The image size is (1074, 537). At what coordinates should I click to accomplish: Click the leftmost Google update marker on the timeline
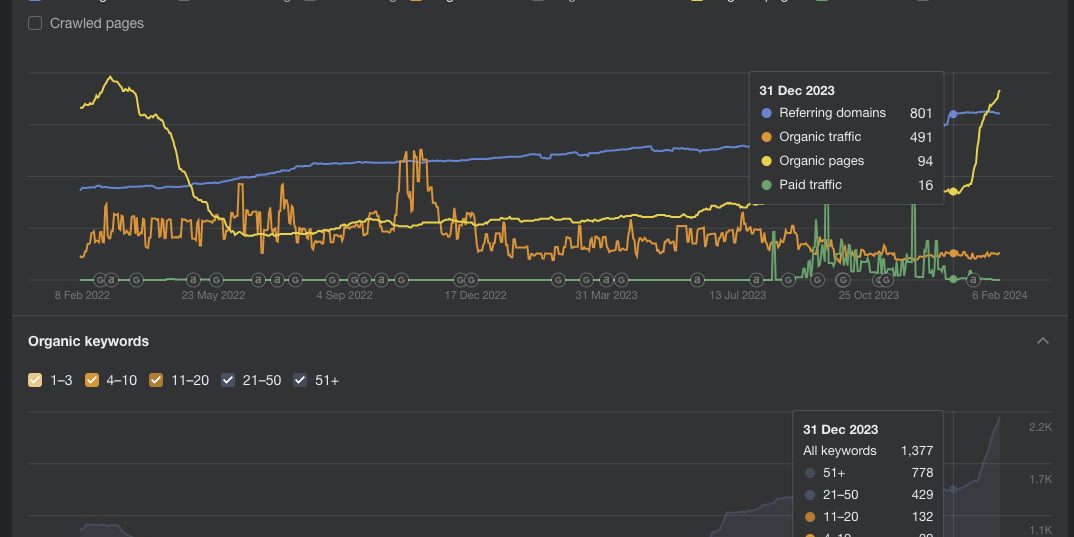(x=99, y=279)
